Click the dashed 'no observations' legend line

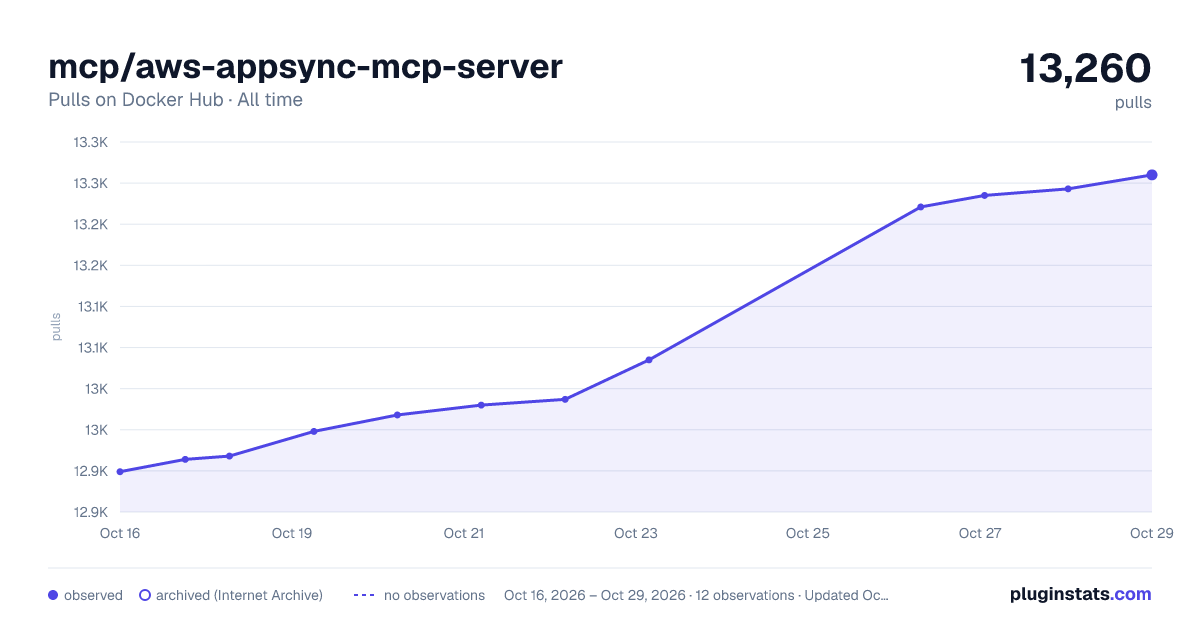click(x=364, y=595)
